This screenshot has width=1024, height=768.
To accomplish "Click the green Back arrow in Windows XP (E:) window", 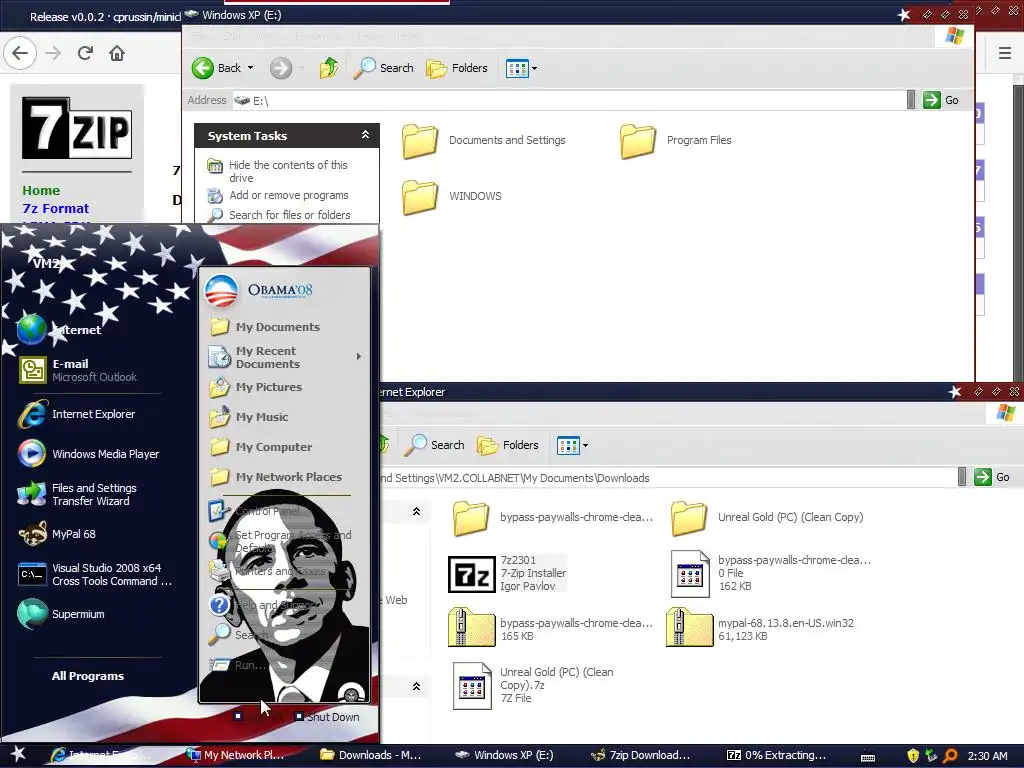I will 203,68.
